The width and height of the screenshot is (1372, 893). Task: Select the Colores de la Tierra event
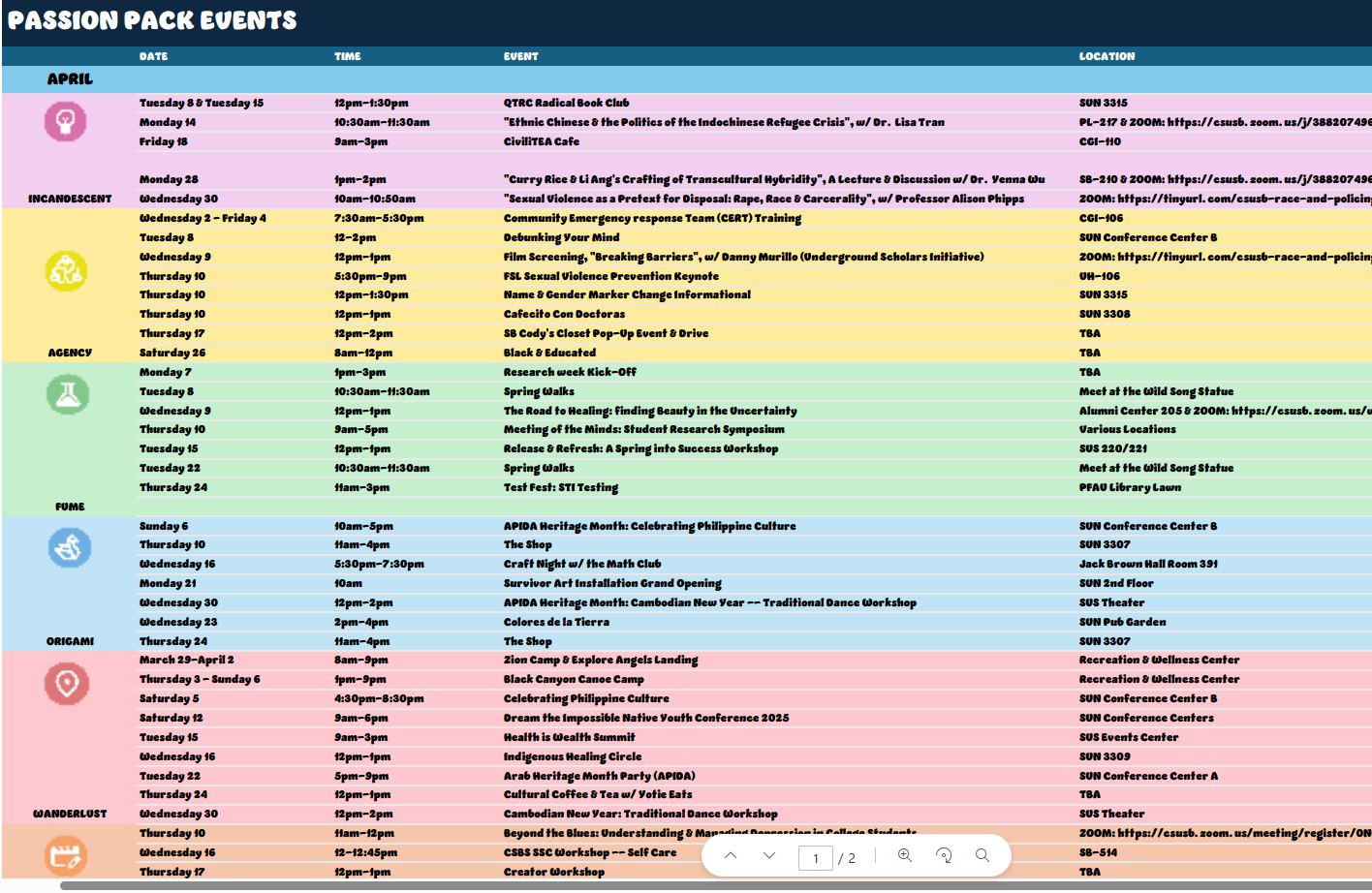click(x=556, y=622)
